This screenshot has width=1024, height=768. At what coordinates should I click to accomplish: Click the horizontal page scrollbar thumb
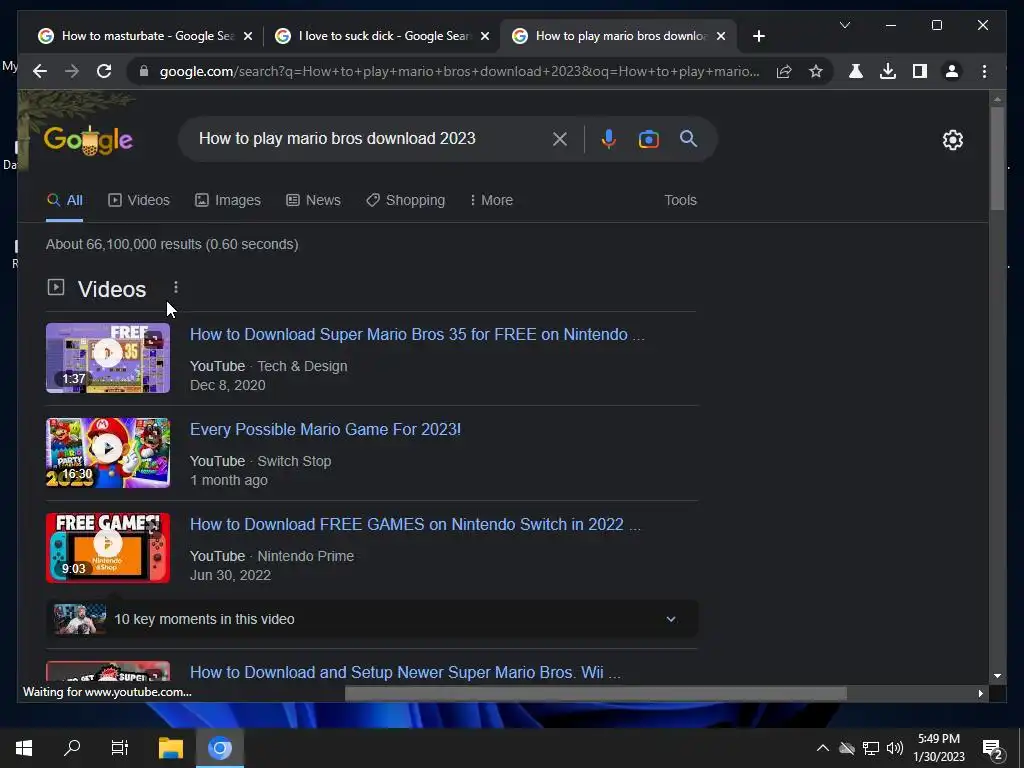596,694
